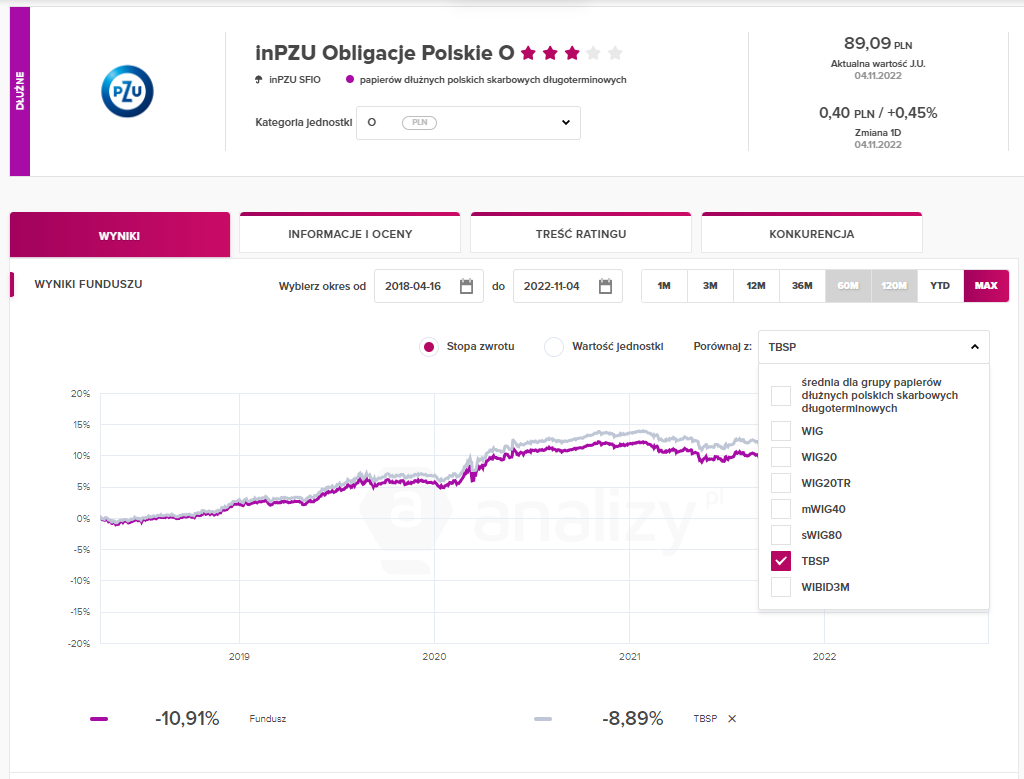Click the 120M period button
This screenshot has width=1024, height=779.
point(895,286)
